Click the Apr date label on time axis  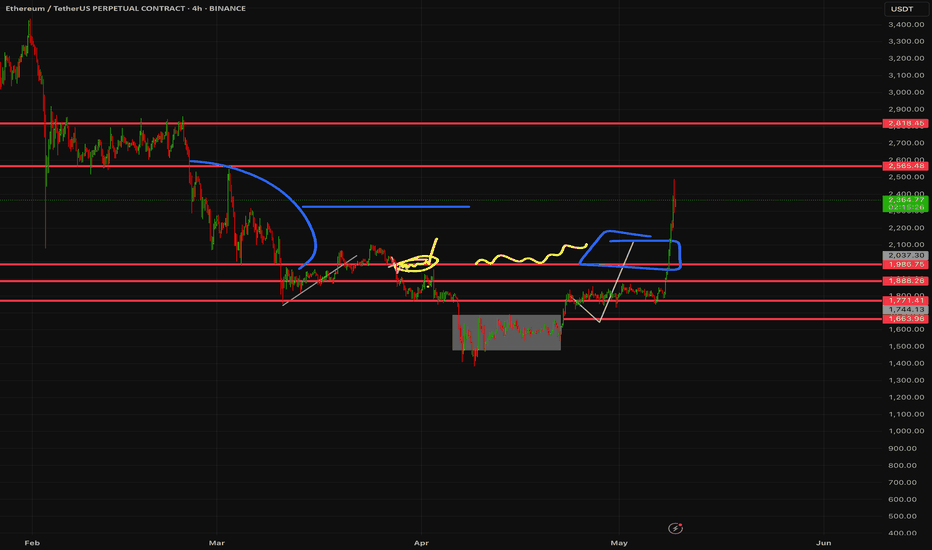421,543
